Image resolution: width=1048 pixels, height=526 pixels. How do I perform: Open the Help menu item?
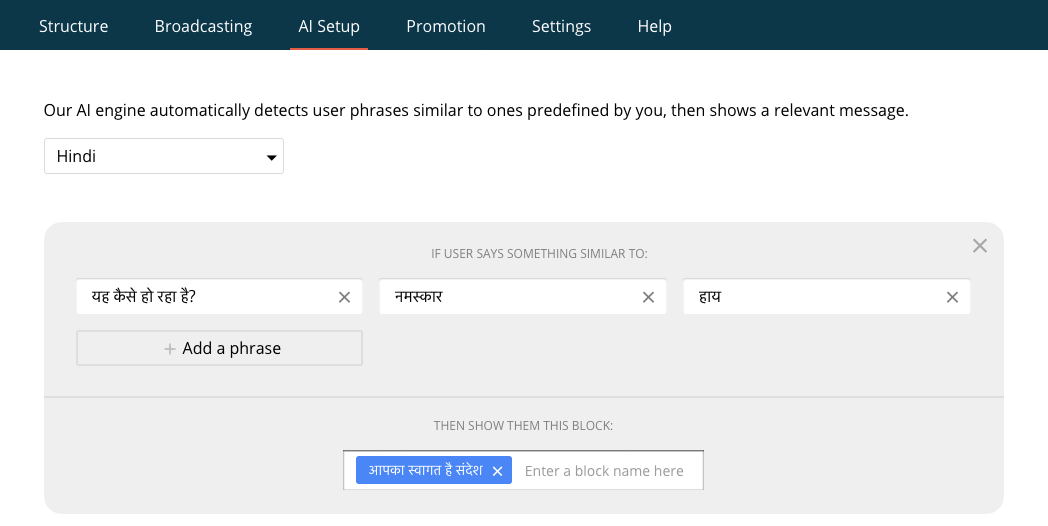point(654,26)
